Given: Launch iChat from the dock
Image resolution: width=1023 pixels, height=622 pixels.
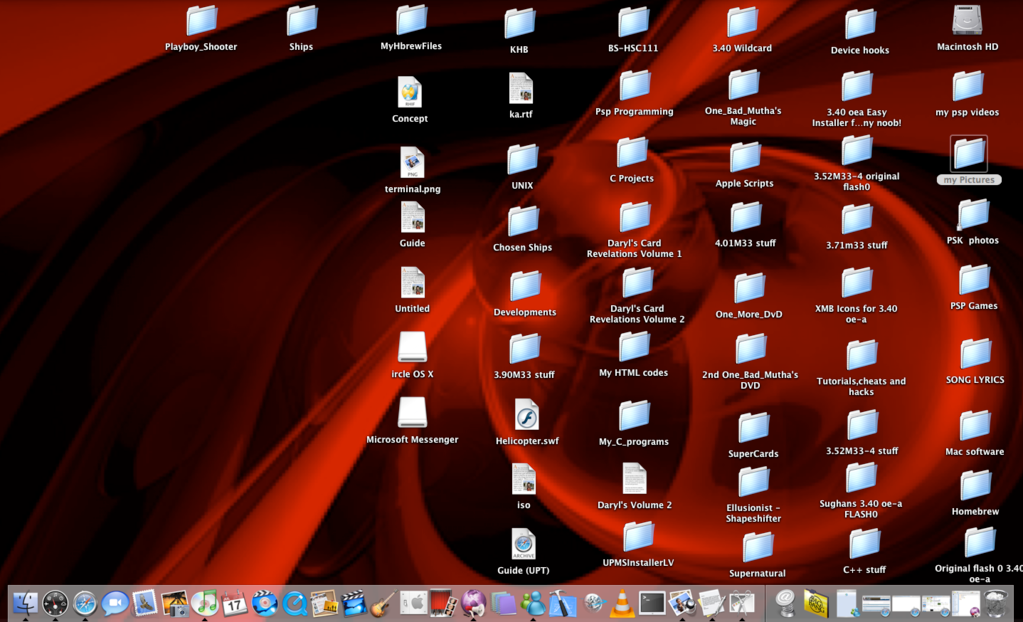Looking at the screenshot, I should pyautogui.click(x=115, y=603).
